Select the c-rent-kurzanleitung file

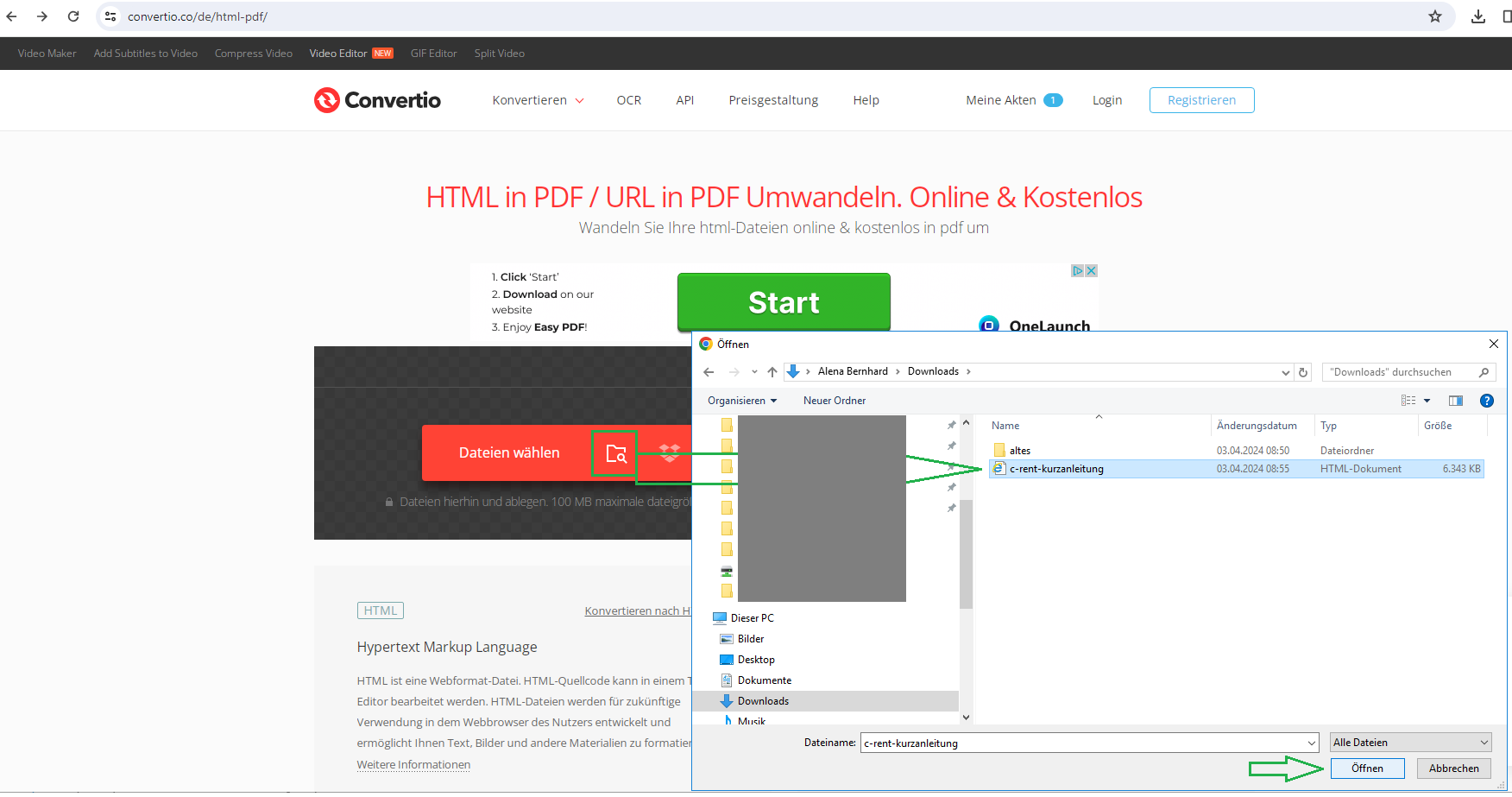pos(1056,469)
